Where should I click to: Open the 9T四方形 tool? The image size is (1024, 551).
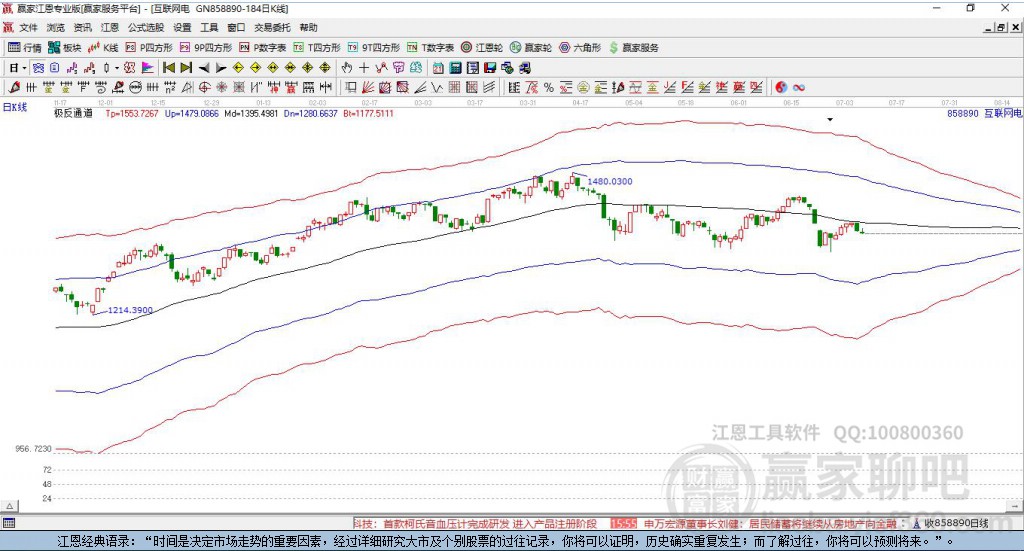tap(374, 48)
